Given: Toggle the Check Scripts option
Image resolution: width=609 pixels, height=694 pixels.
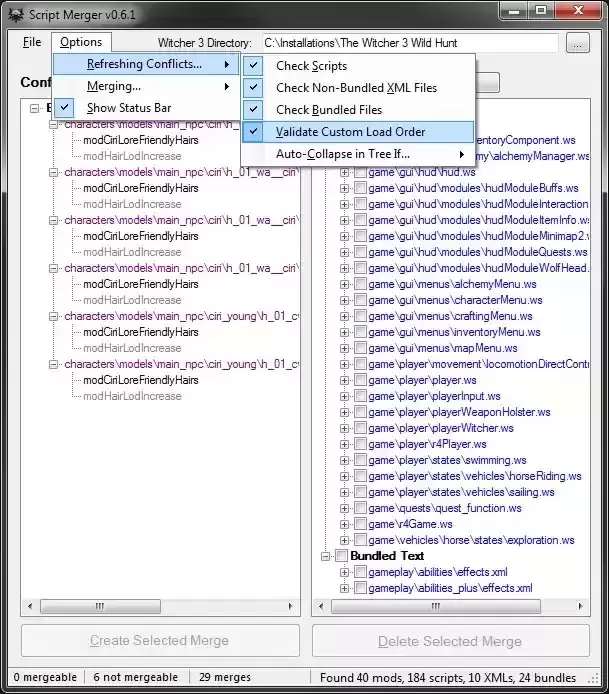Looking at the screenshot, I should (311, 66).
